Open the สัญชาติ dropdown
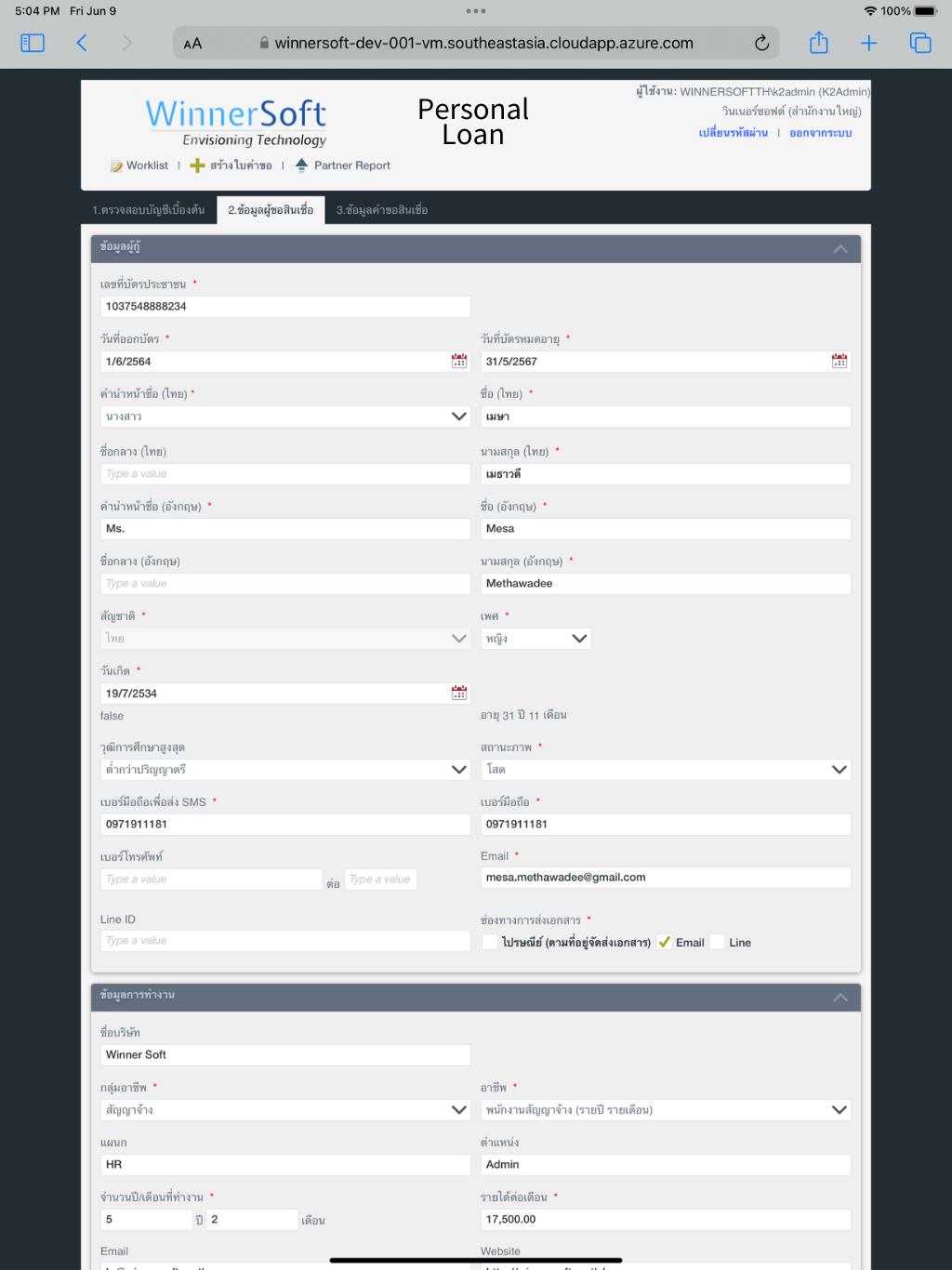952x1270 pixels. 285,639
